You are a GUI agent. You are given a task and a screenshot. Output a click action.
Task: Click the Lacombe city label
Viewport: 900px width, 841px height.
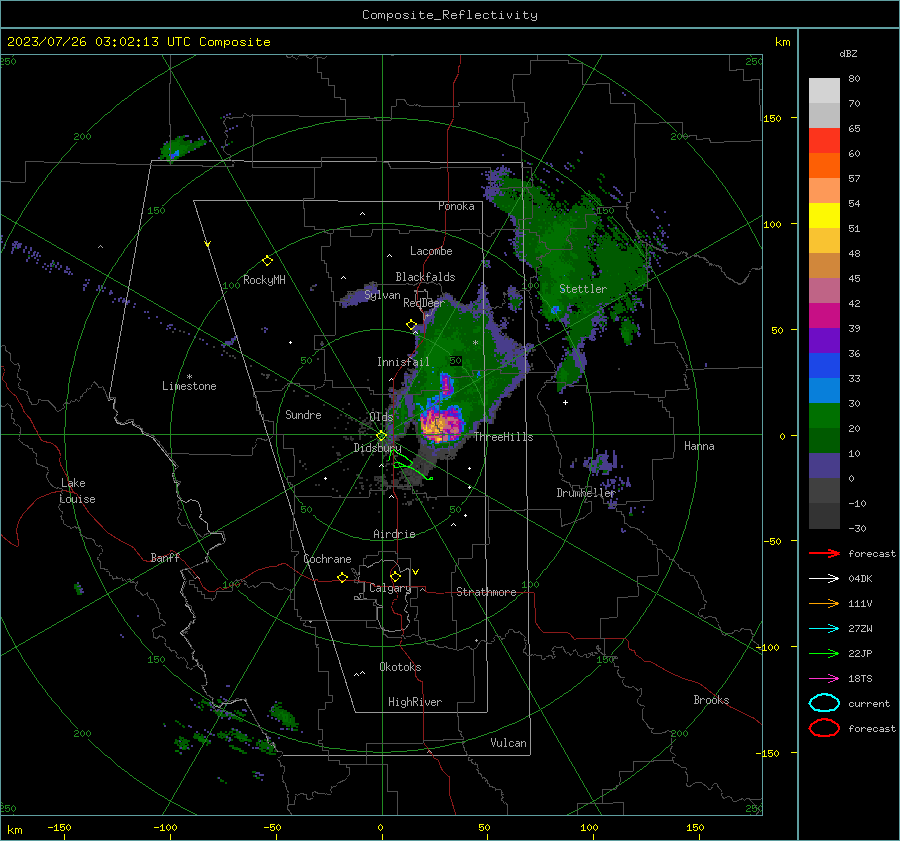tap(431, 251)
